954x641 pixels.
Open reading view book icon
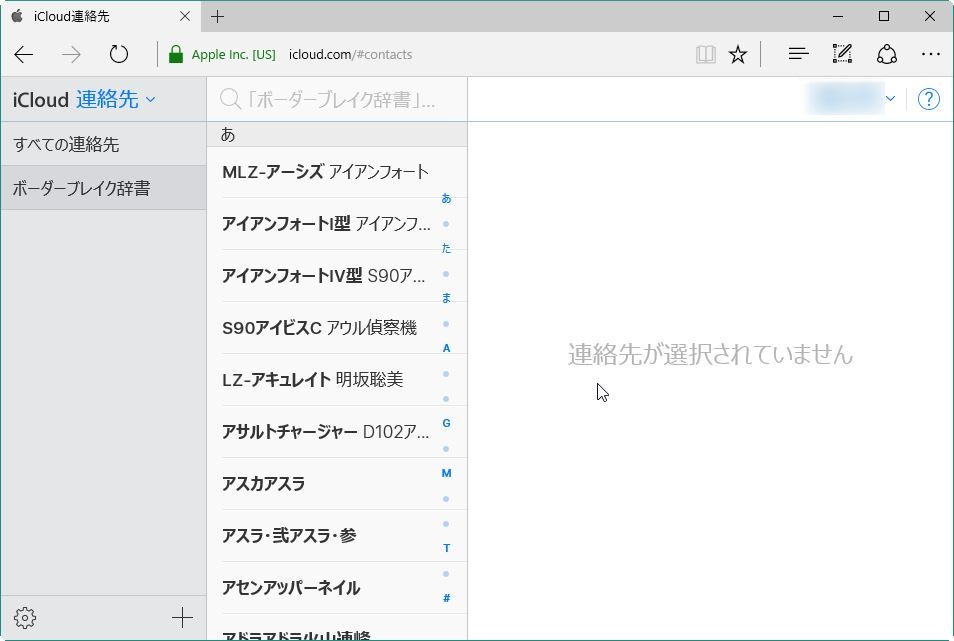click(x=706, y=55)
